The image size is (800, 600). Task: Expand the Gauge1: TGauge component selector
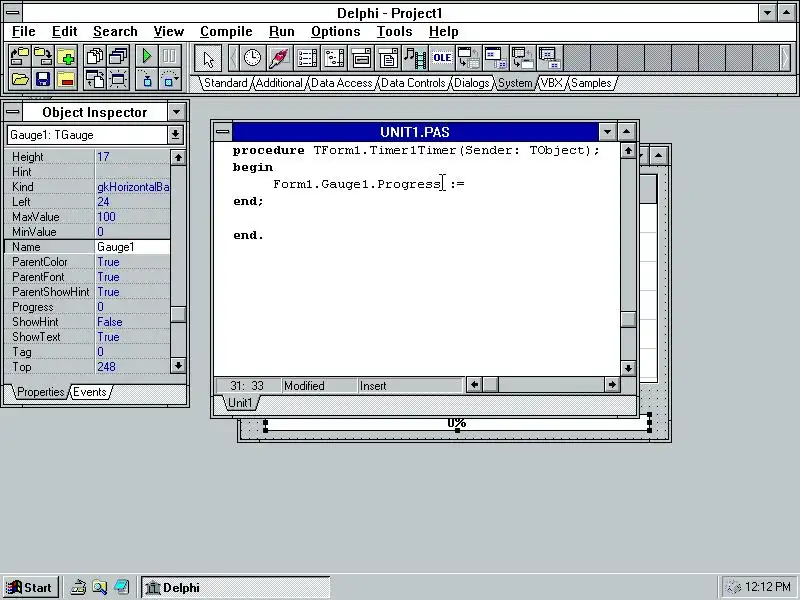(175, 135)
